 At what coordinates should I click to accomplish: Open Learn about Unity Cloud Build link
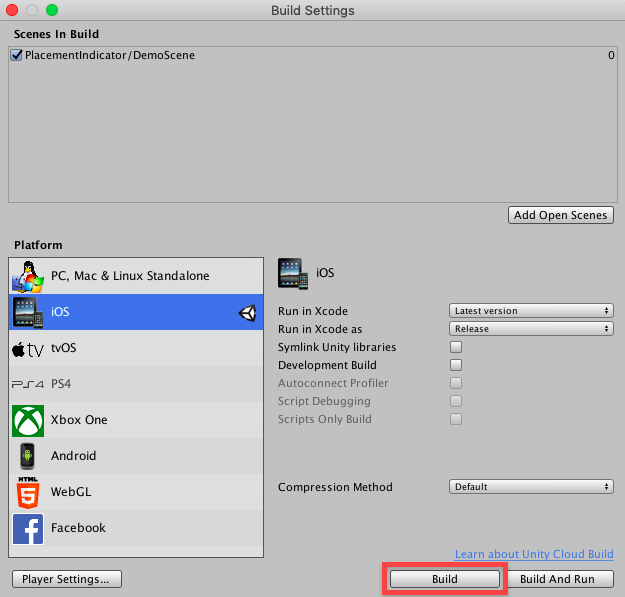[534, 554]
